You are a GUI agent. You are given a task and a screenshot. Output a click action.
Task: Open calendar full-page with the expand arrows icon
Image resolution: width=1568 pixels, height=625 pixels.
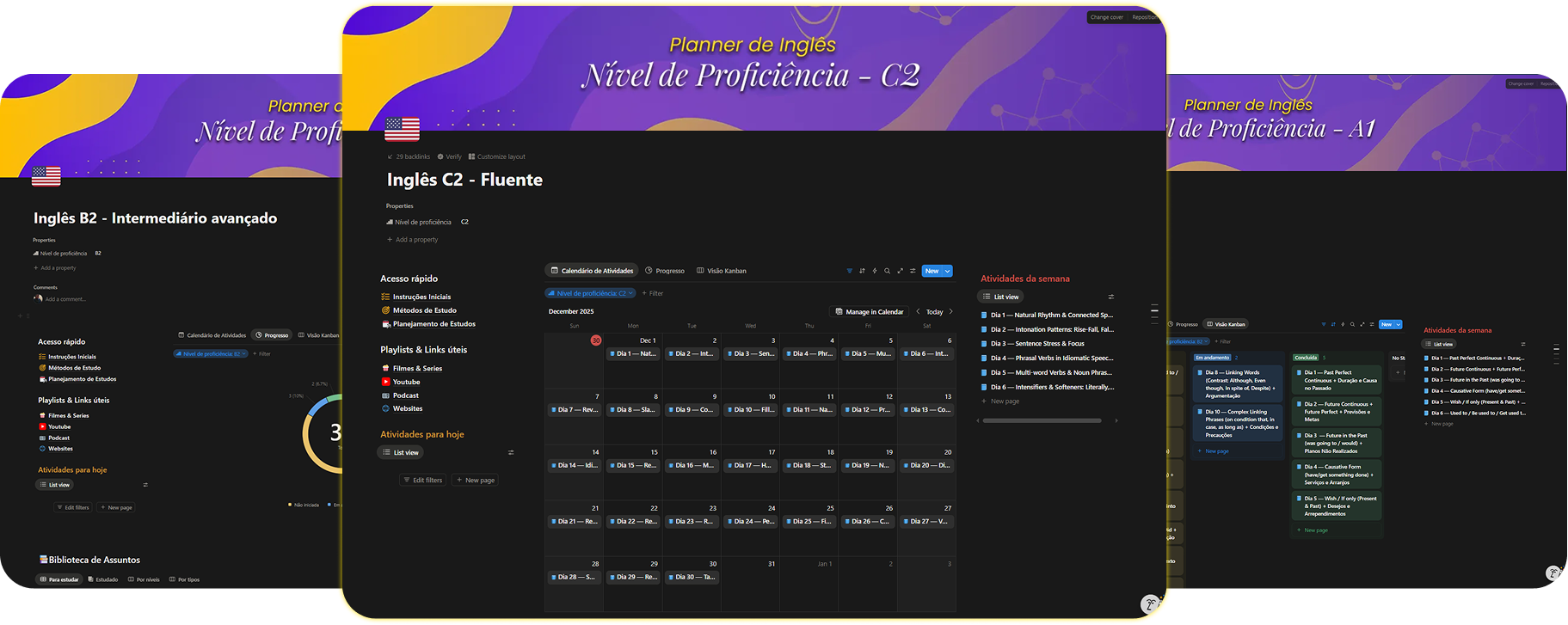pos(901,271)
